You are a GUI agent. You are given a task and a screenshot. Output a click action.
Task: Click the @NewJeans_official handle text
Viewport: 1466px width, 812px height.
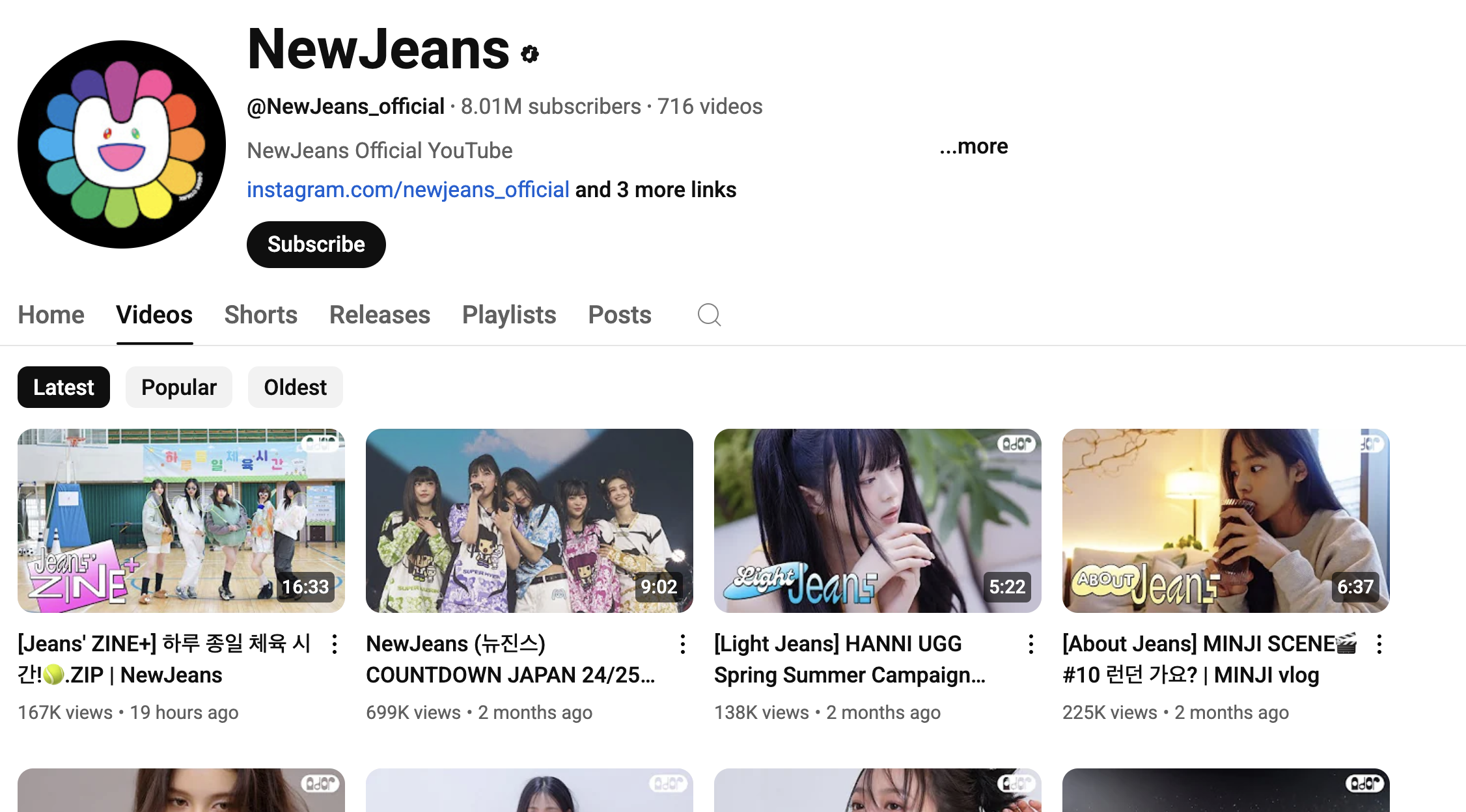point(346,106)
